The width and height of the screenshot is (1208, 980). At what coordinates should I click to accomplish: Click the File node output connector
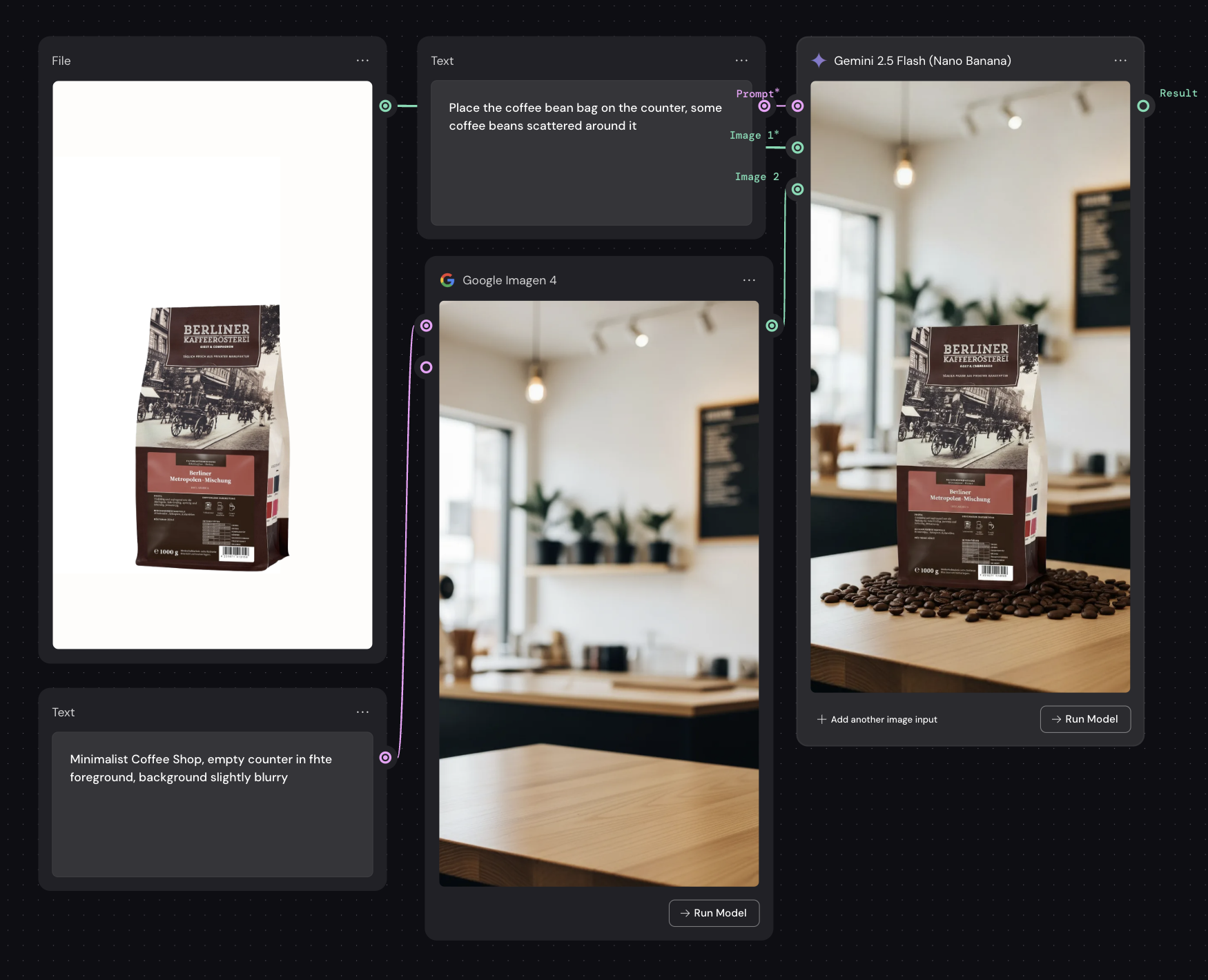[x=386, y=106]
